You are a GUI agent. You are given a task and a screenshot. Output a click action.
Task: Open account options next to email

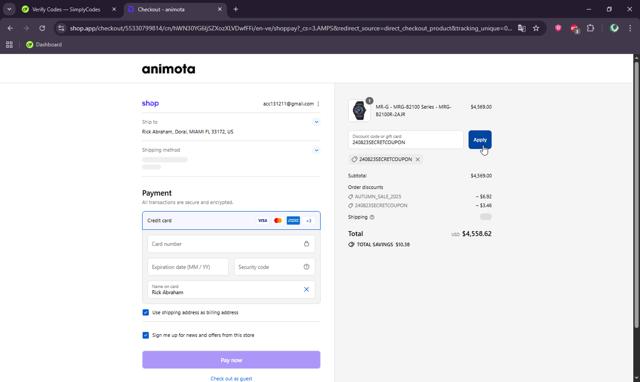[x=318, y=104]
